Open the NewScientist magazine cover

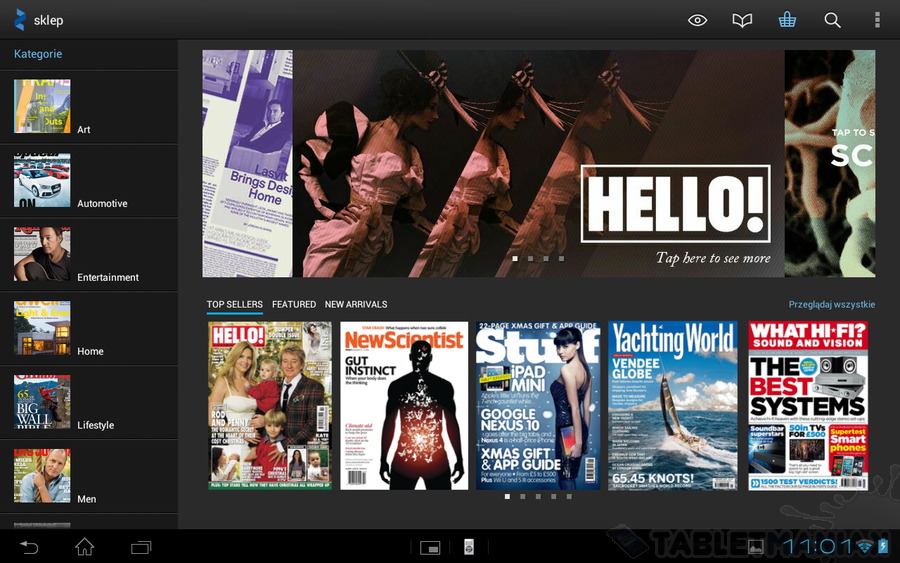404,406
